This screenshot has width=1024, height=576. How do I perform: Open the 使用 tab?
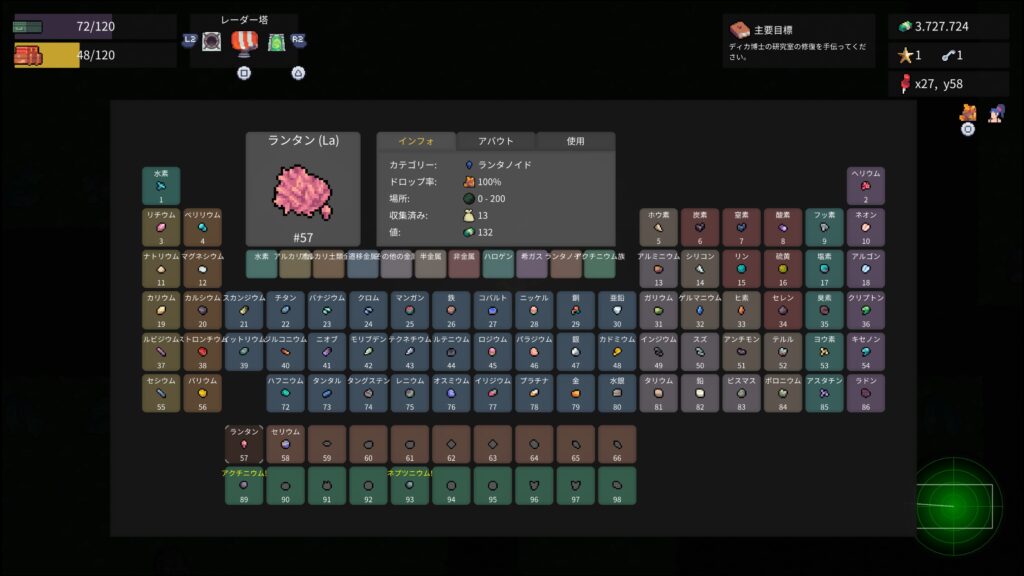575,141
